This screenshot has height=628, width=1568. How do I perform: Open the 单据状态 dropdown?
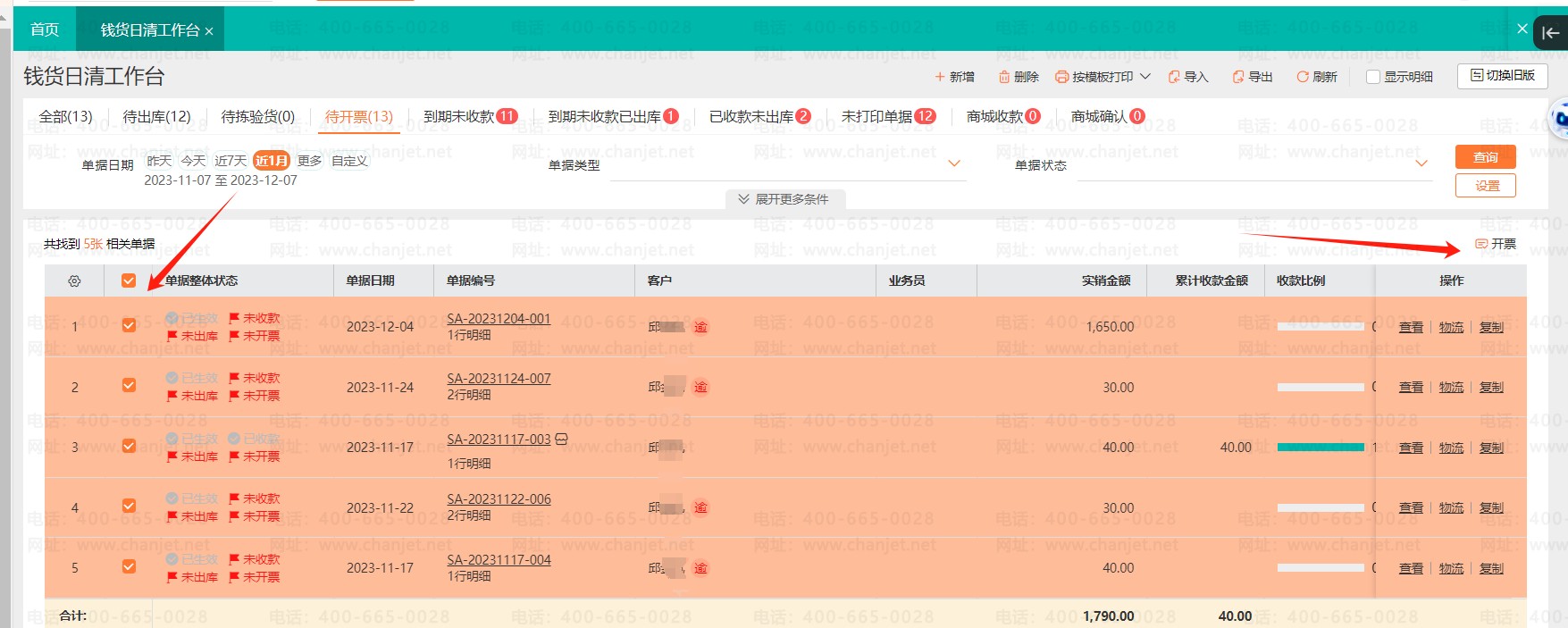tap(1421, 164)
